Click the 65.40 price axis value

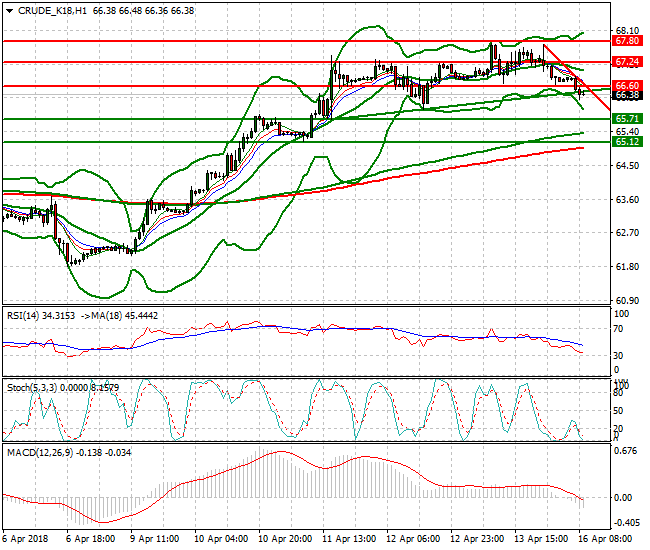(627, 132)
